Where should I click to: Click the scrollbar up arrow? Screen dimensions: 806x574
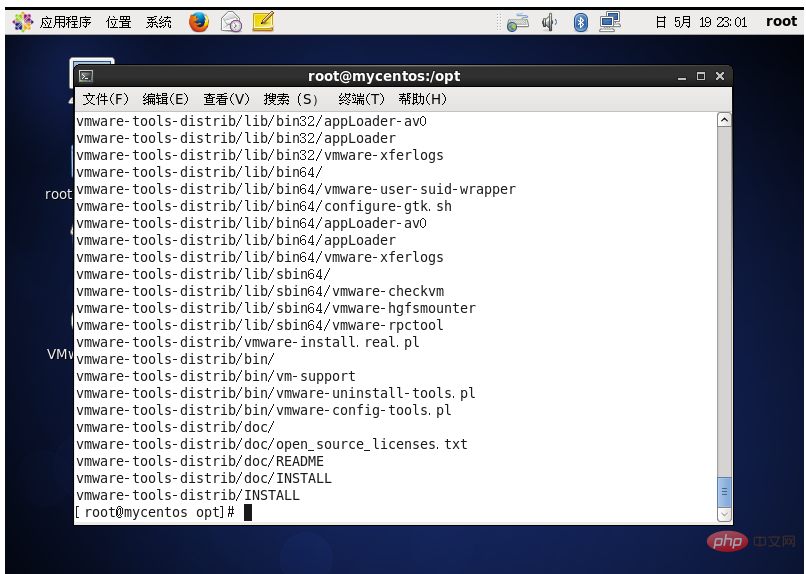pyautogui.click(x=724, y=120)
